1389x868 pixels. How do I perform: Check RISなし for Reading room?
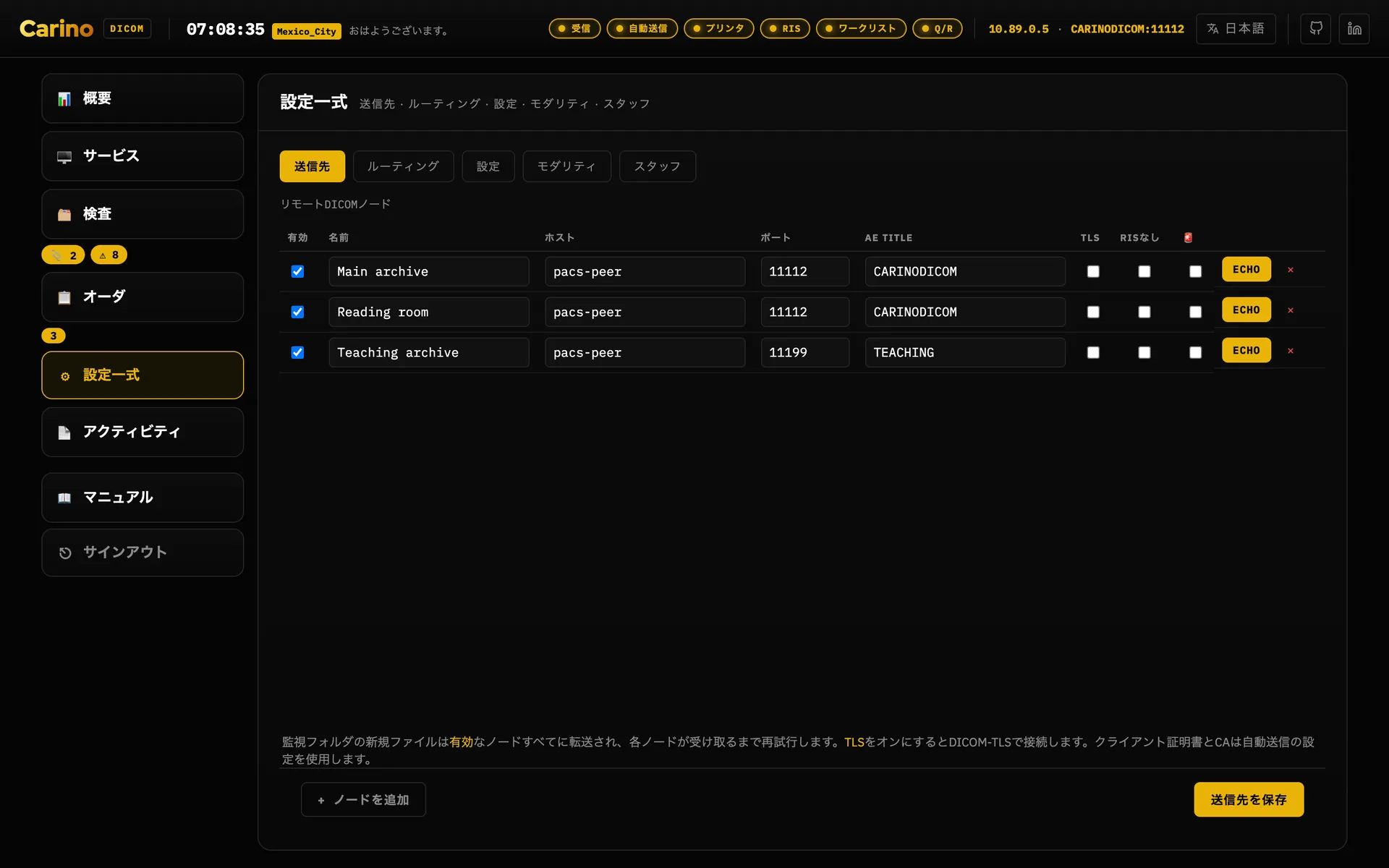click(x=1144, y=312)
